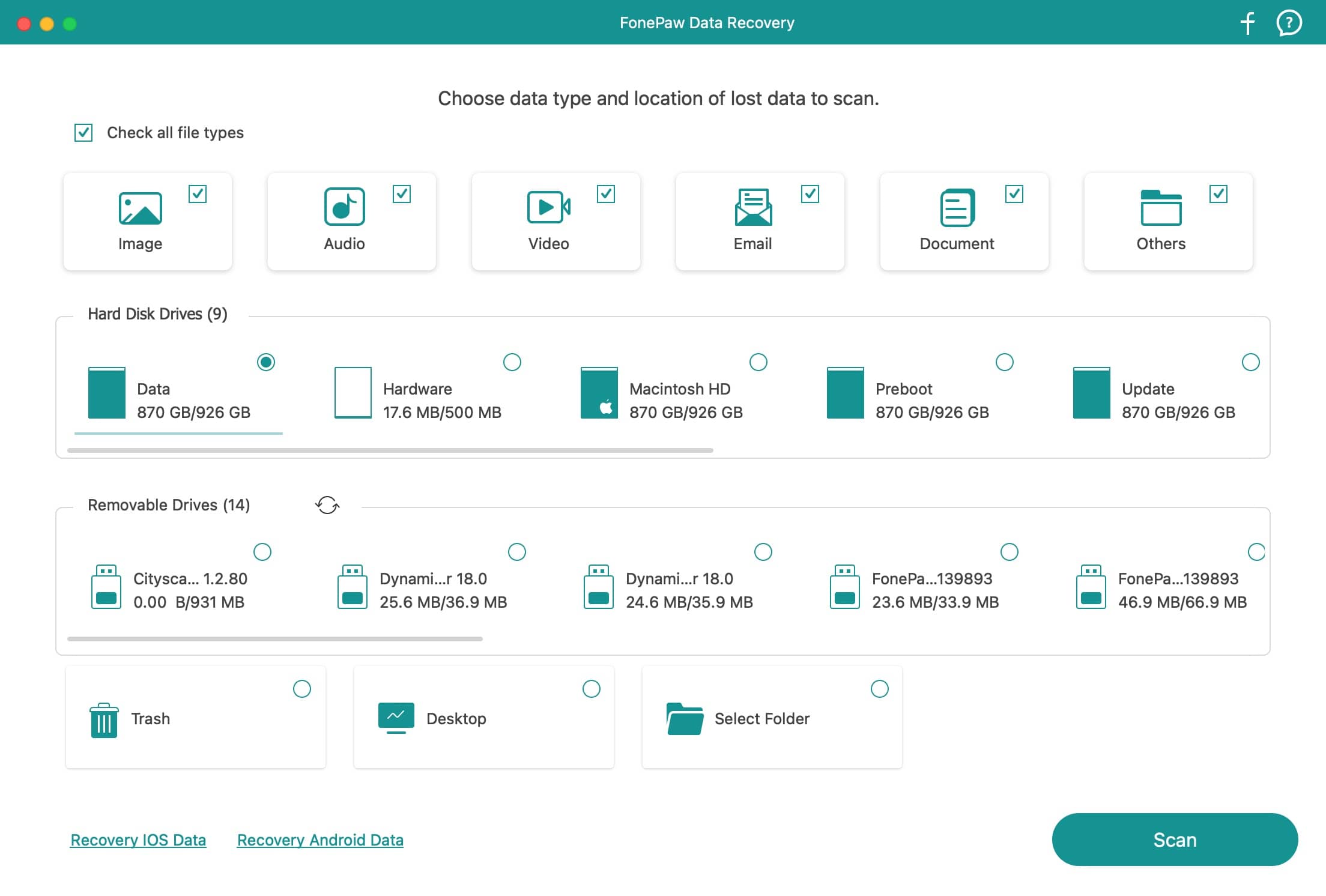Uncheck Check all file types
This screenshot has height=896, width=1326.
[x=83, y=133]
